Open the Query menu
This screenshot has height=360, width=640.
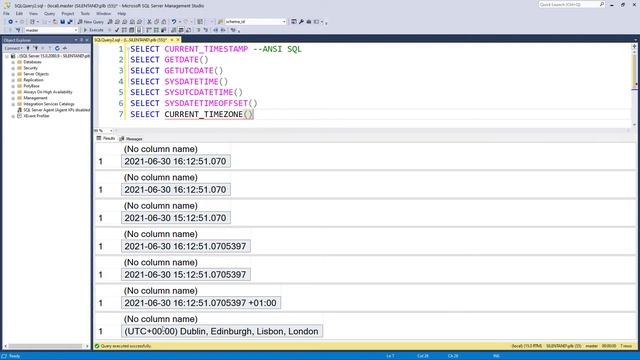click(49, 13)
